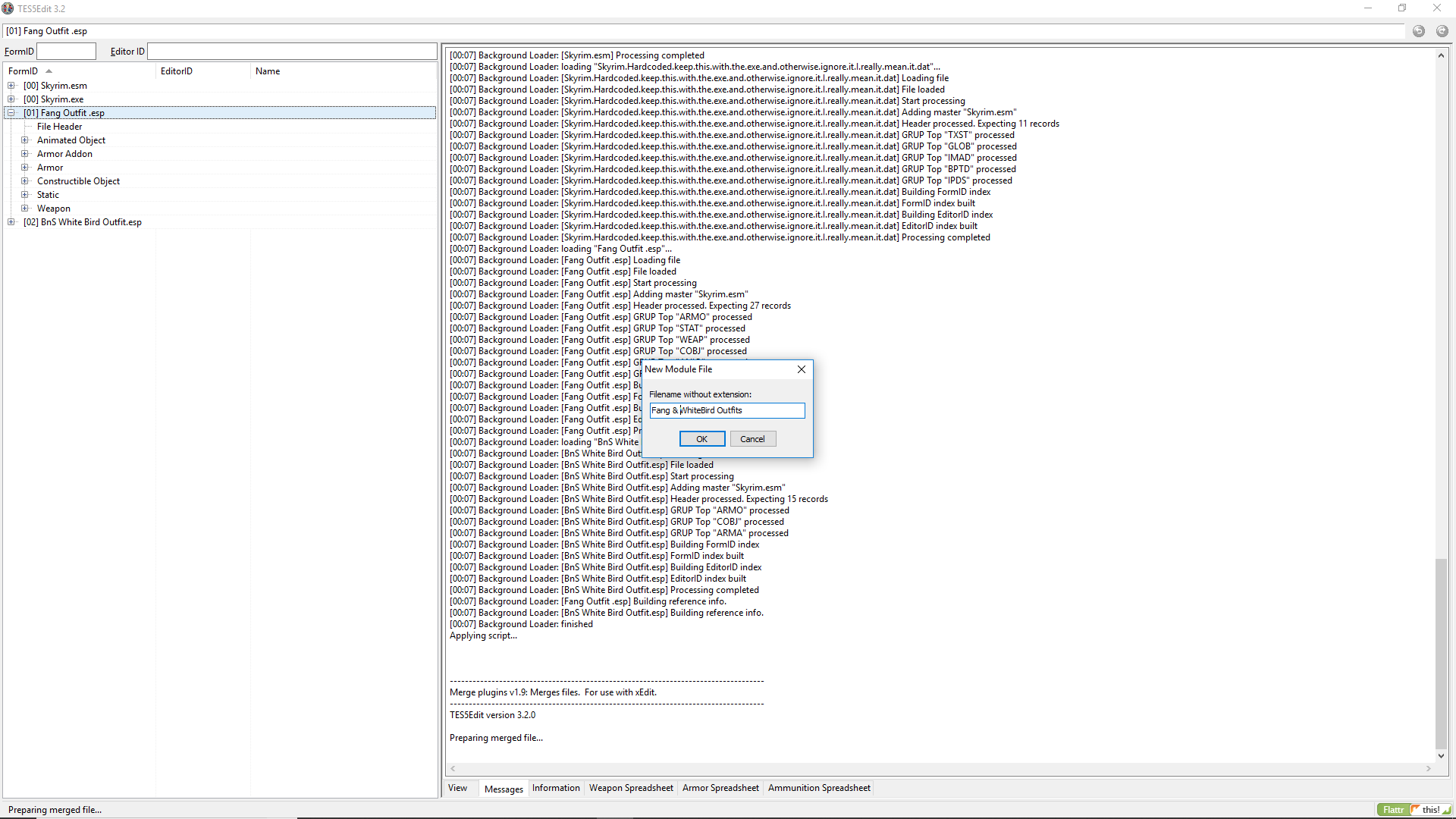Click the 'Preparing merged file...' status bar text
Image resolution: width=1456 pixels, height=819 pixels.
(55, 810)
